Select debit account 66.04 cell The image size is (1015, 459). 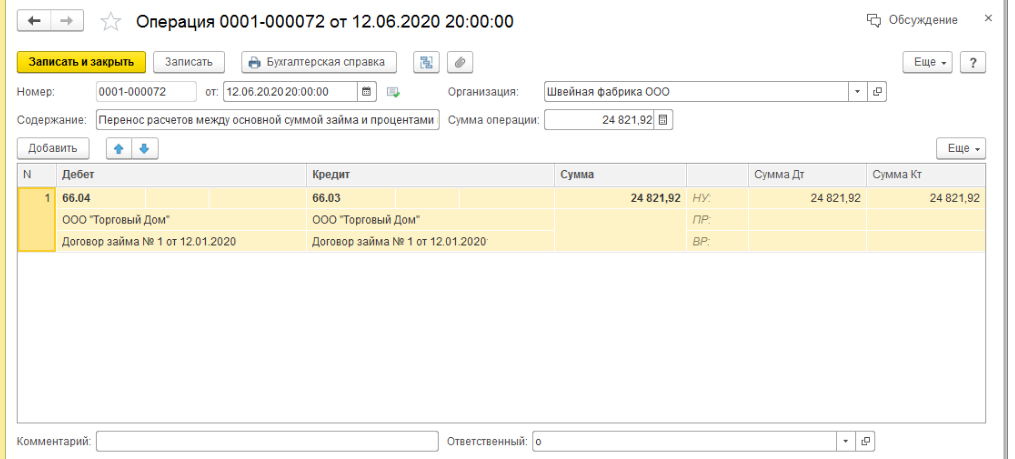point(101,198)
